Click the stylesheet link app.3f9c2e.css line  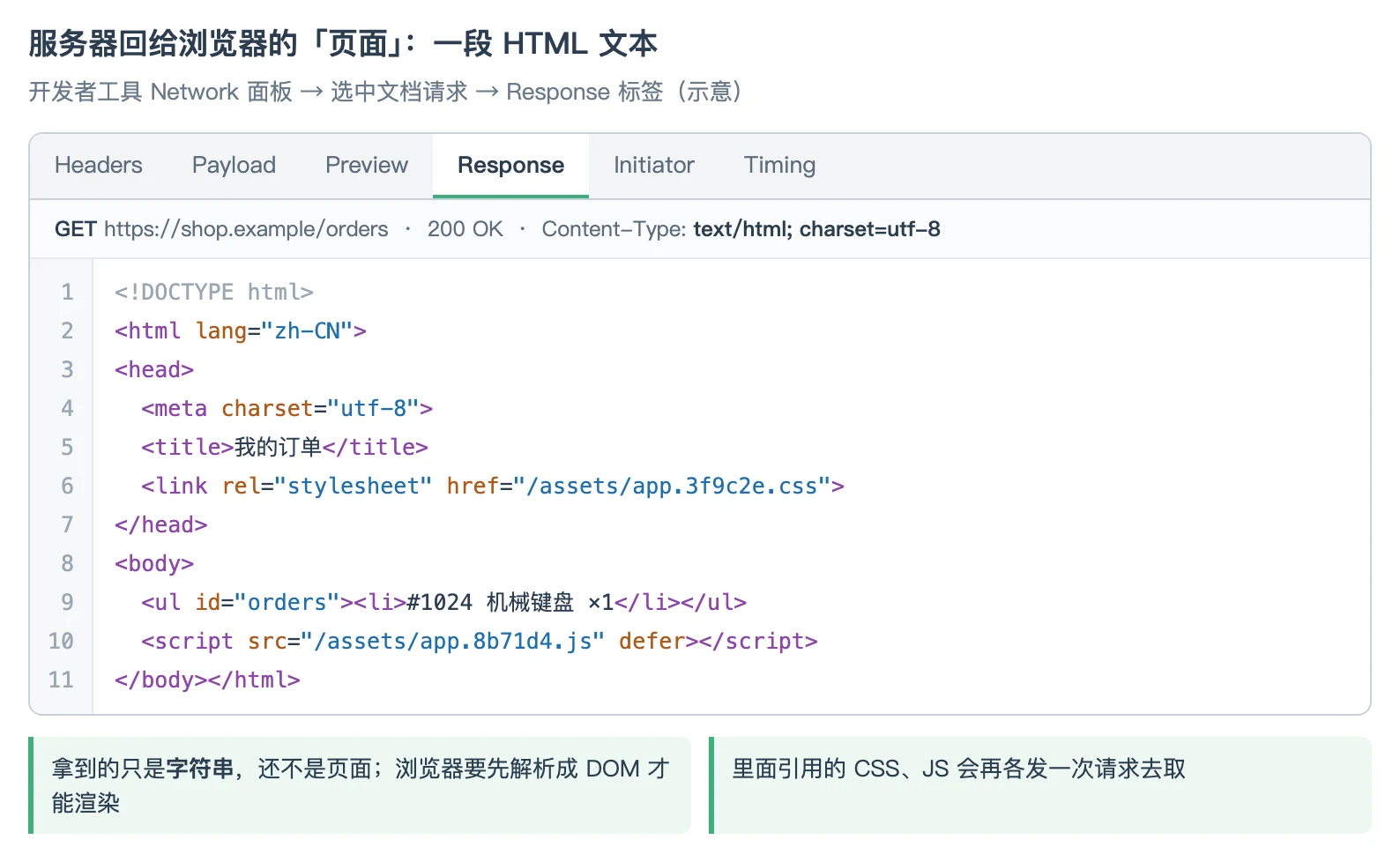click(x=493, y=486)
